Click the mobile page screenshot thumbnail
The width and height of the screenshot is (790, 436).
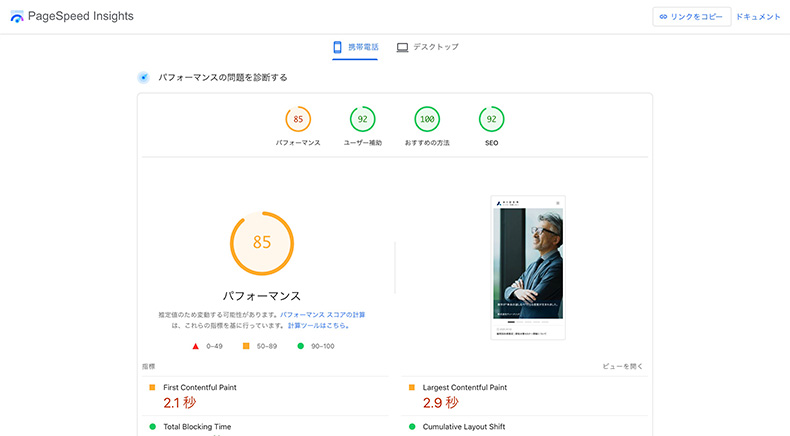tap(528, 268)
